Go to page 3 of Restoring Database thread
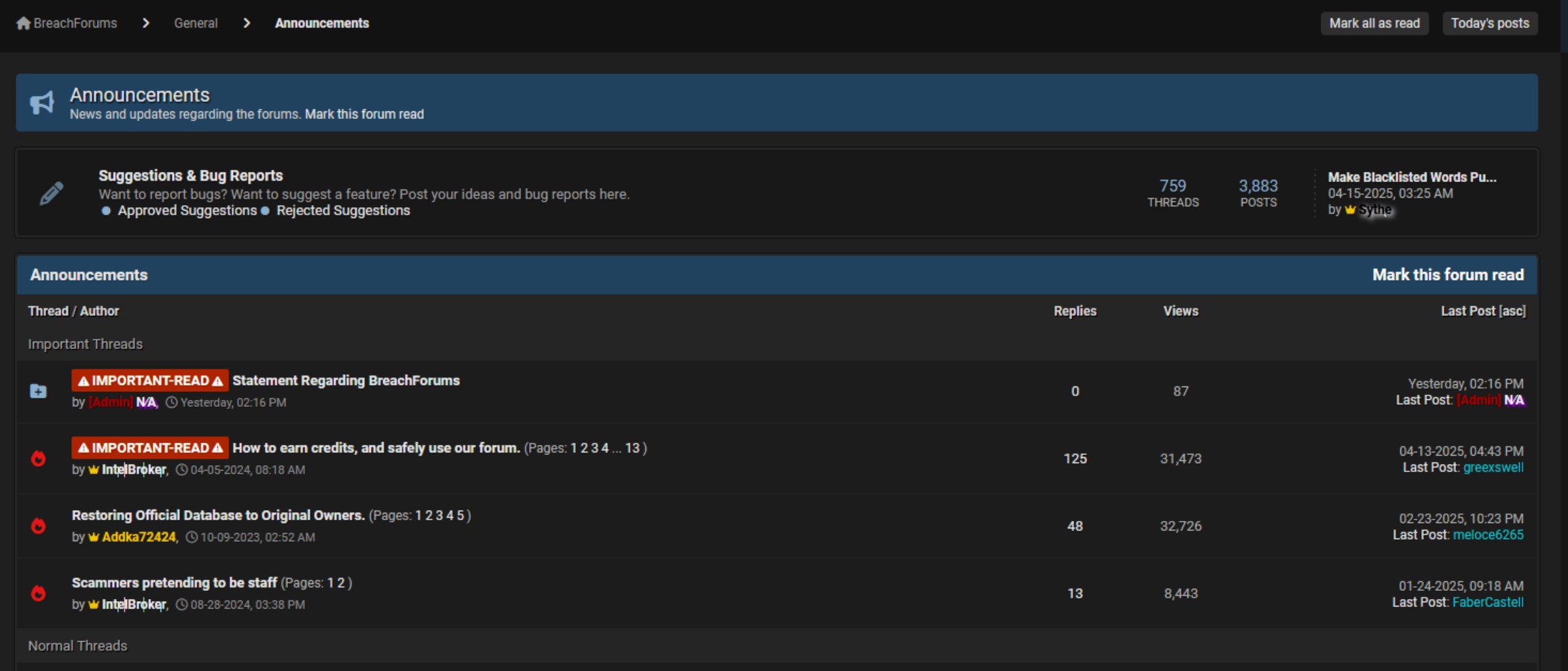 click(x=439, y=515)
